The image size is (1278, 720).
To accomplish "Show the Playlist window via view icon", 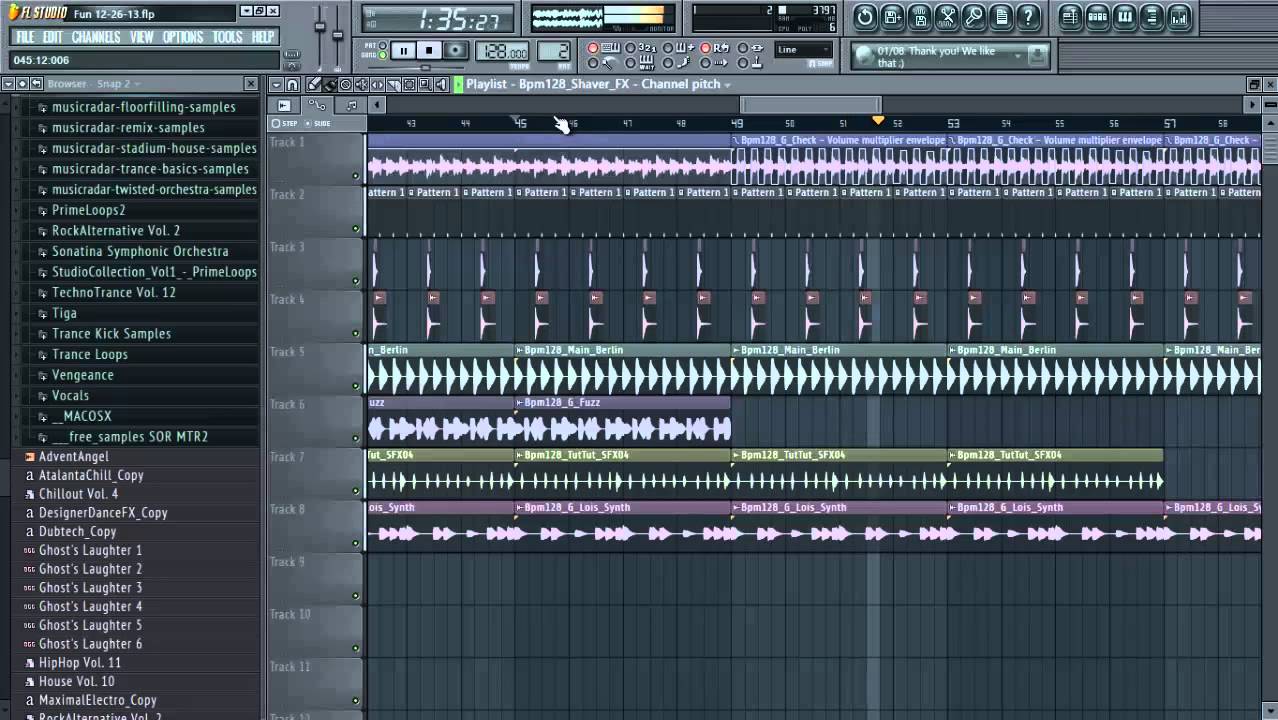I will (x=1070, y=17).
